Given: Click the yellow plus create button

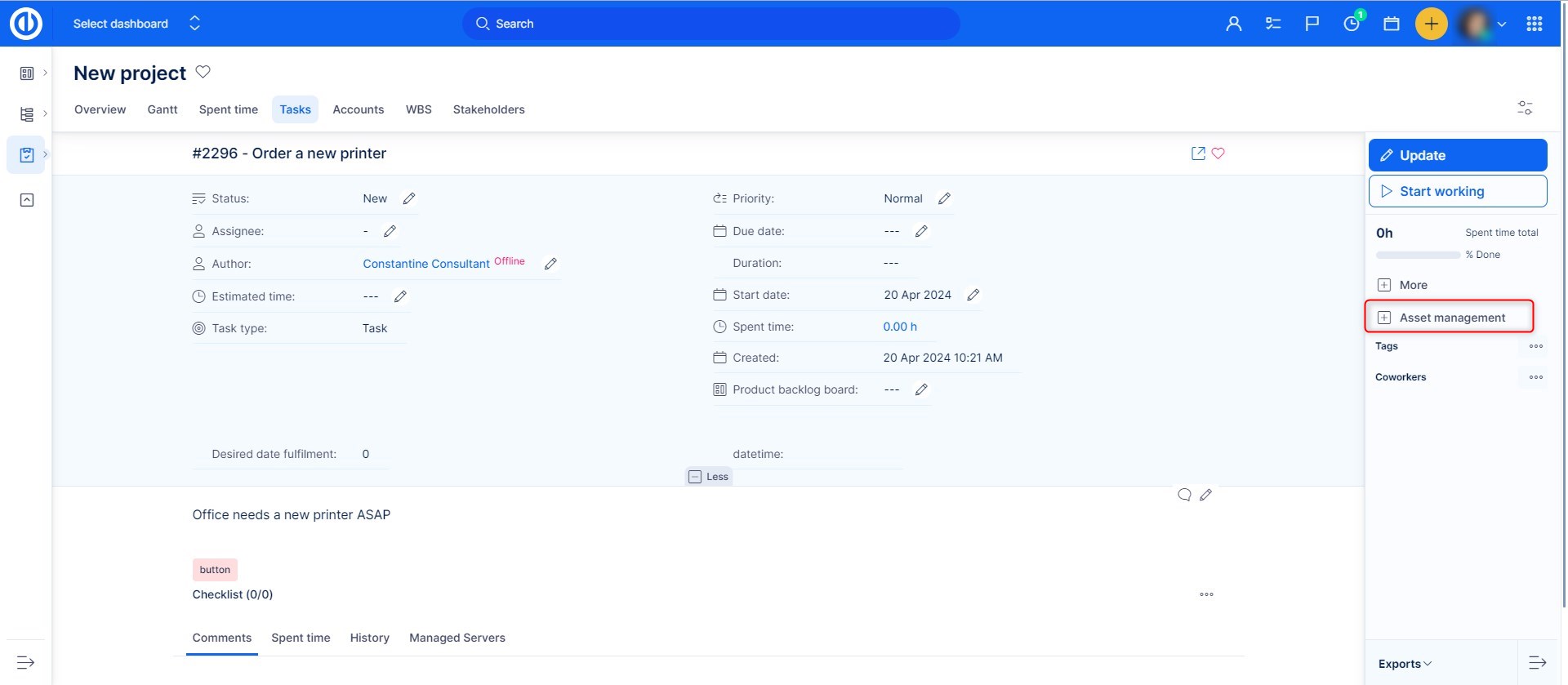Looking at the screenshot, I should pyautogui.click(x=1431, y=24).
